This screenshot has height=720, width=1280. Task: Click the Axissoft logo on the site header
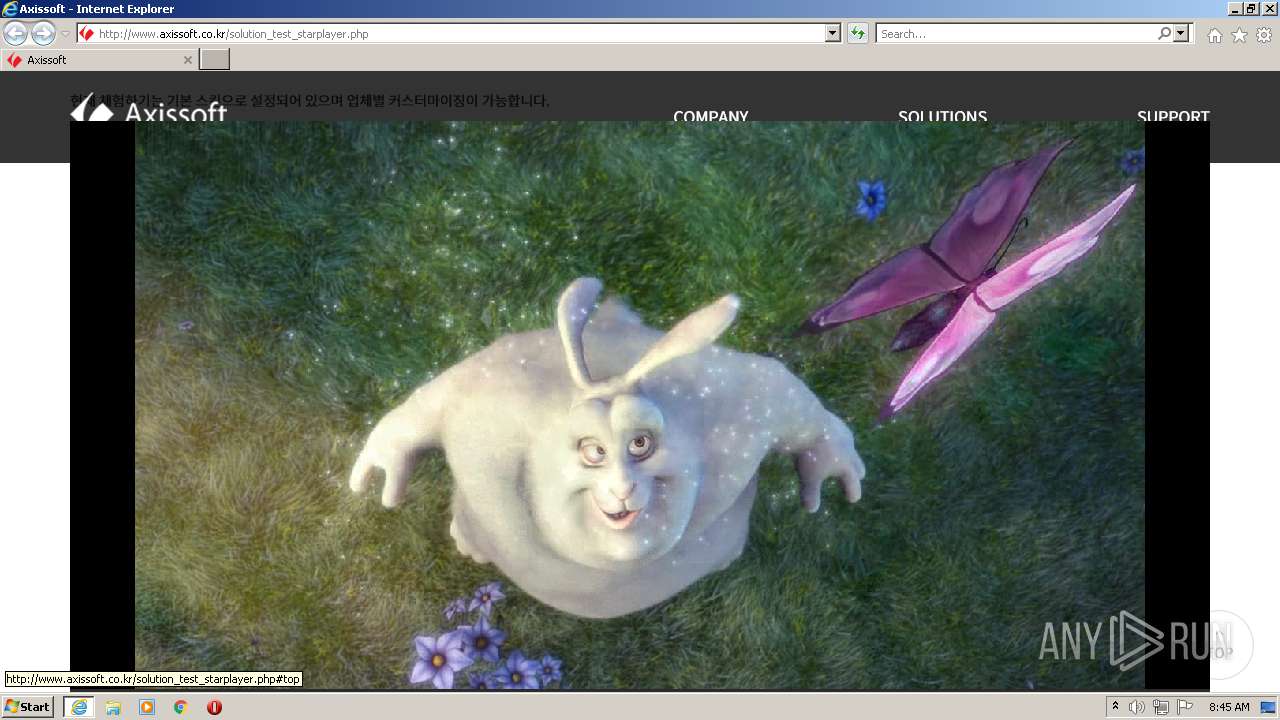coord(149,108)
